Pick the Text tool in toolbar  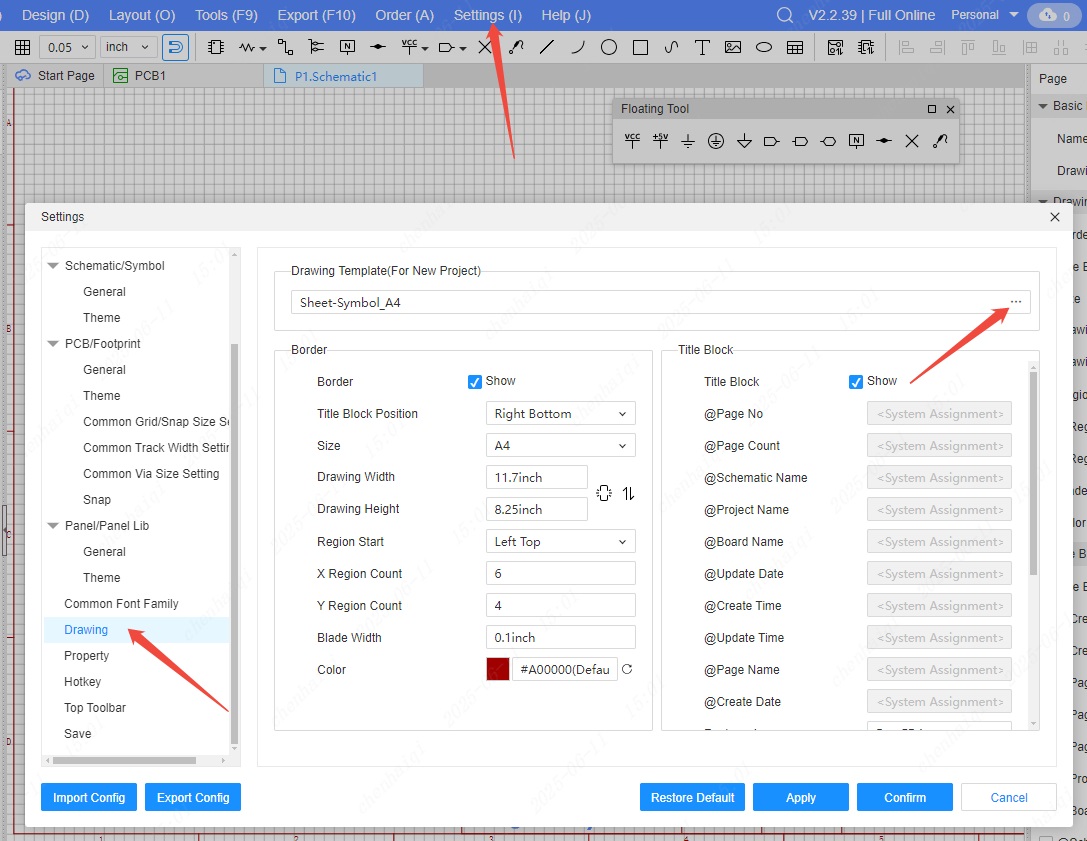pos(702,47)
